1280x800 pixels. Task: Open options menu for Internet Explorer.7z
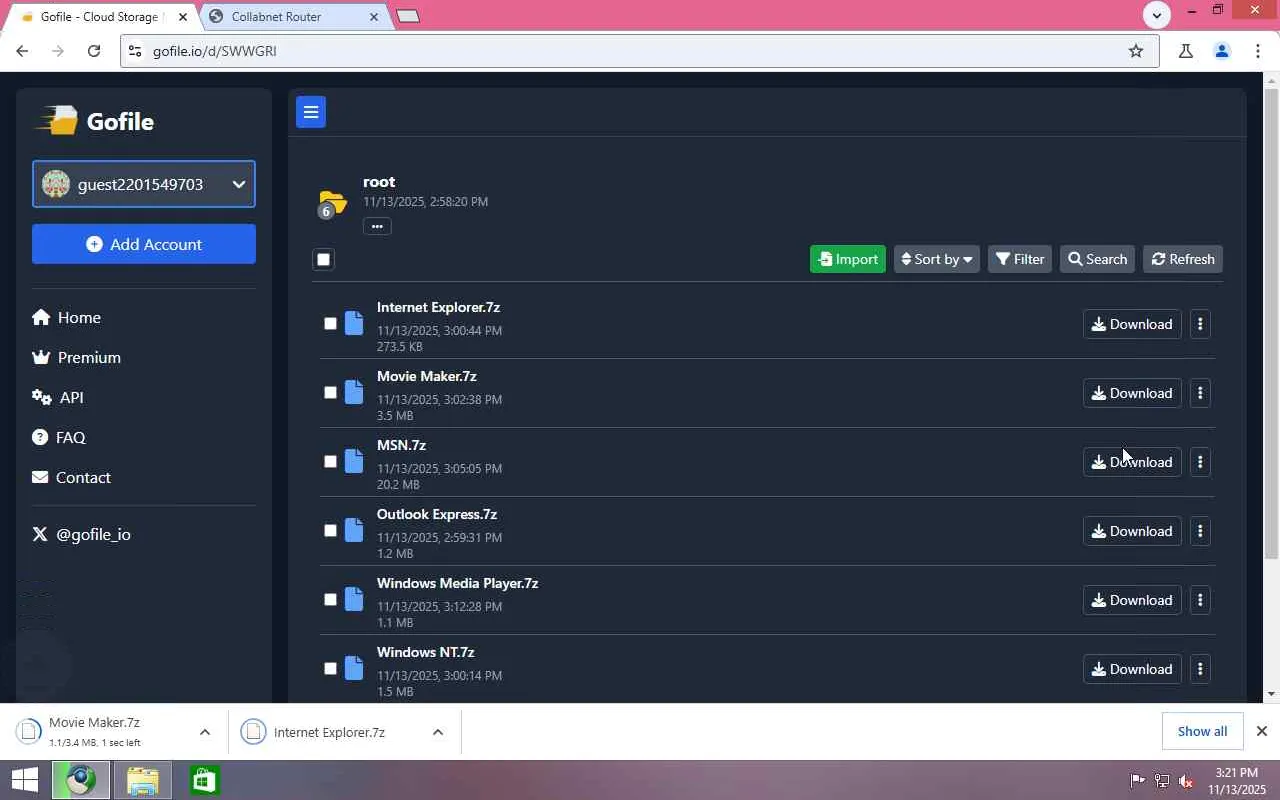tap(1200, 324)
